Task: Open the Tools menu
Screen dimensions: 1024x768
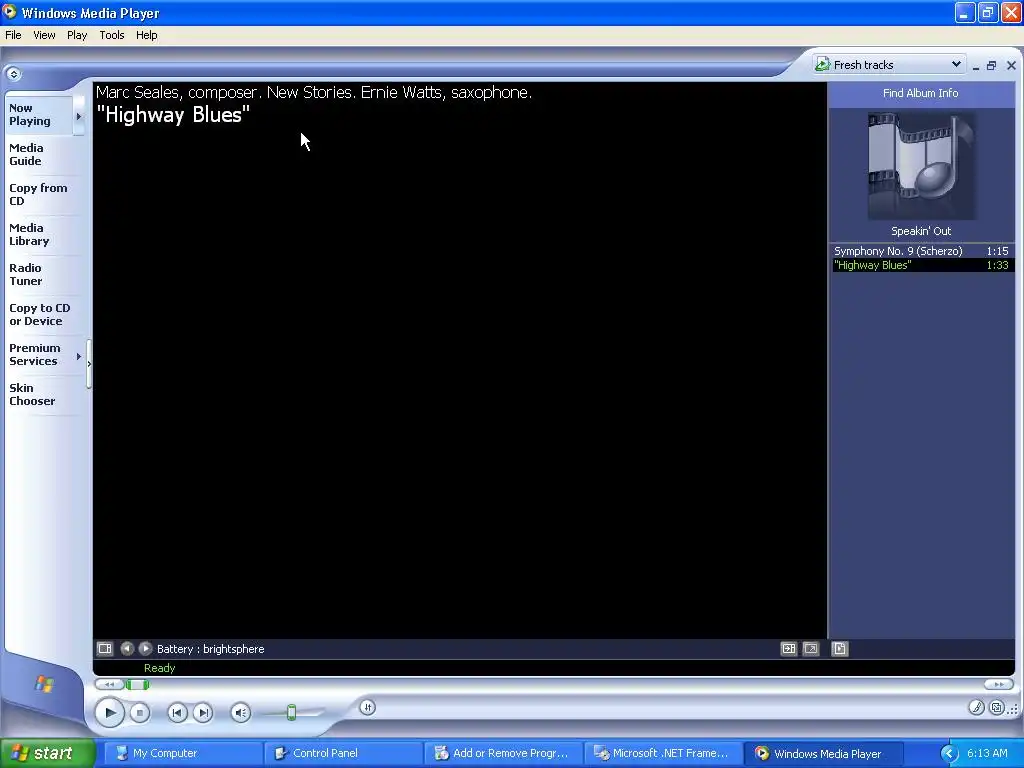Action: pos(112,35)
